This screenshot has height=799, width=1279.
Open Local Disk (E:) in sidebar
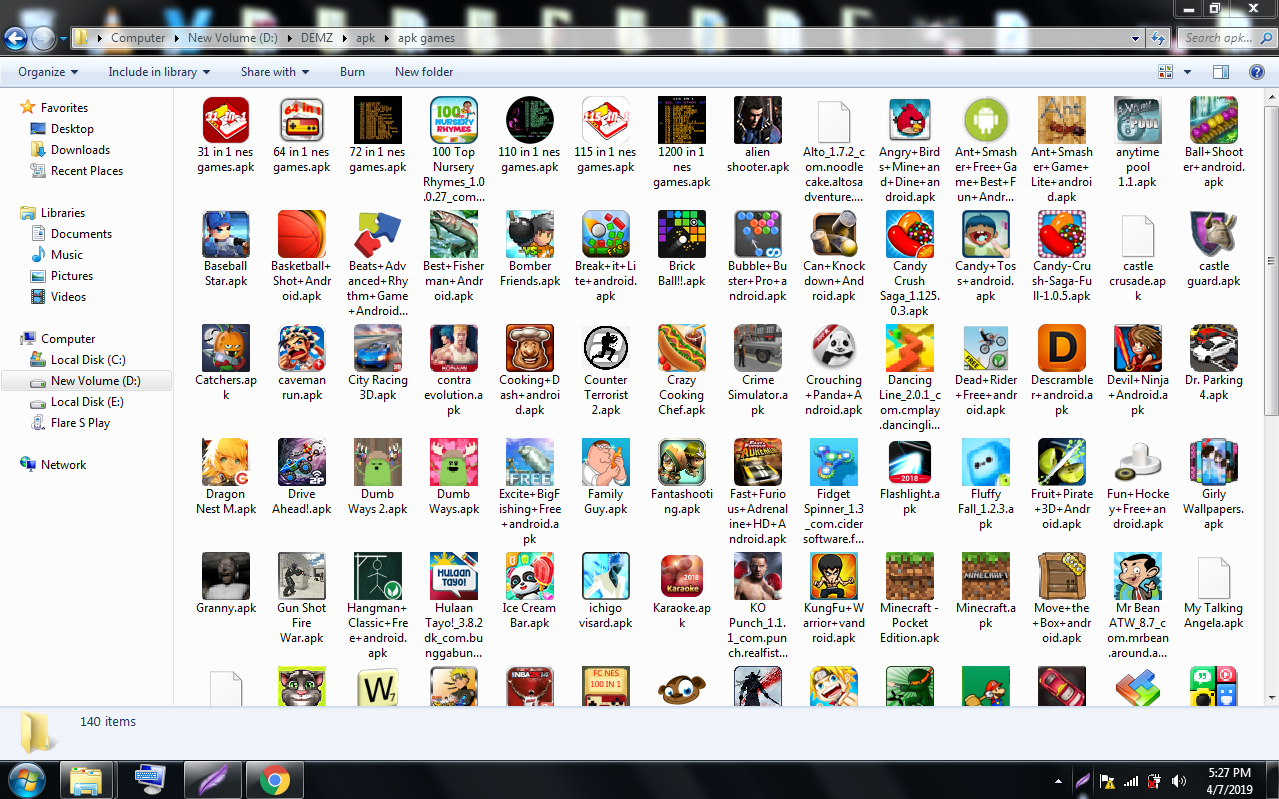tap(87, 402)
